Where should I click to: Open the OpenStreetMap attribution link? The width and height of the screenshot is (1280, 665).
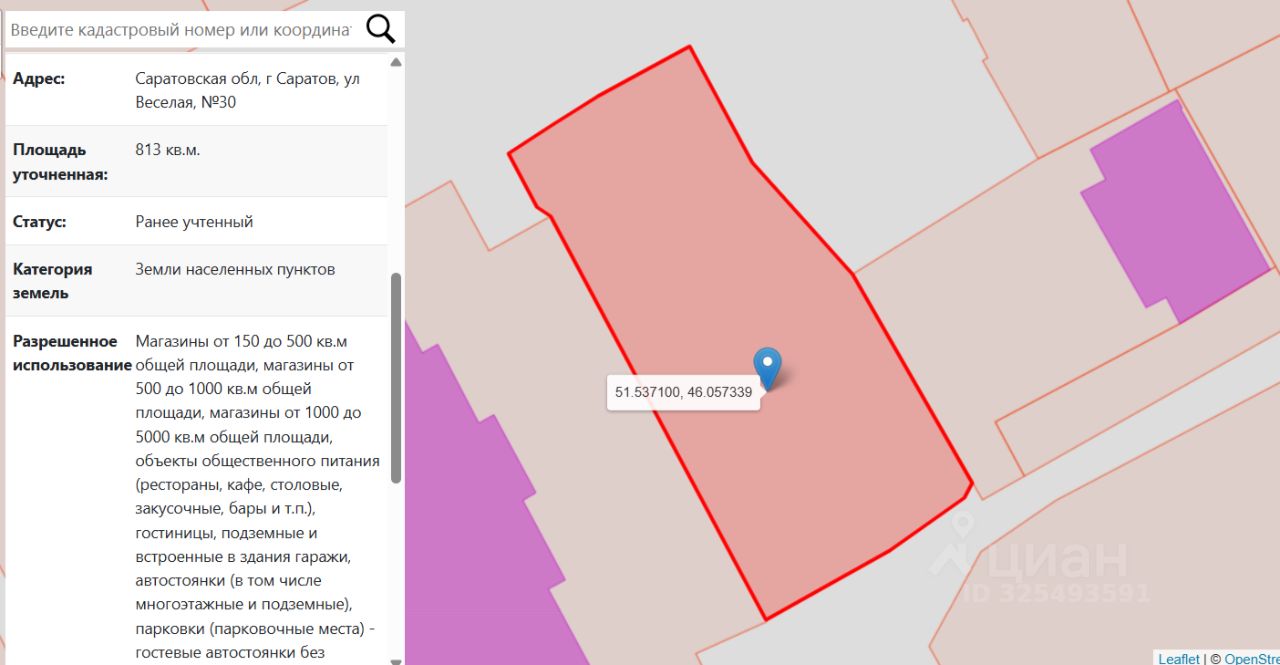(1252, 658)
